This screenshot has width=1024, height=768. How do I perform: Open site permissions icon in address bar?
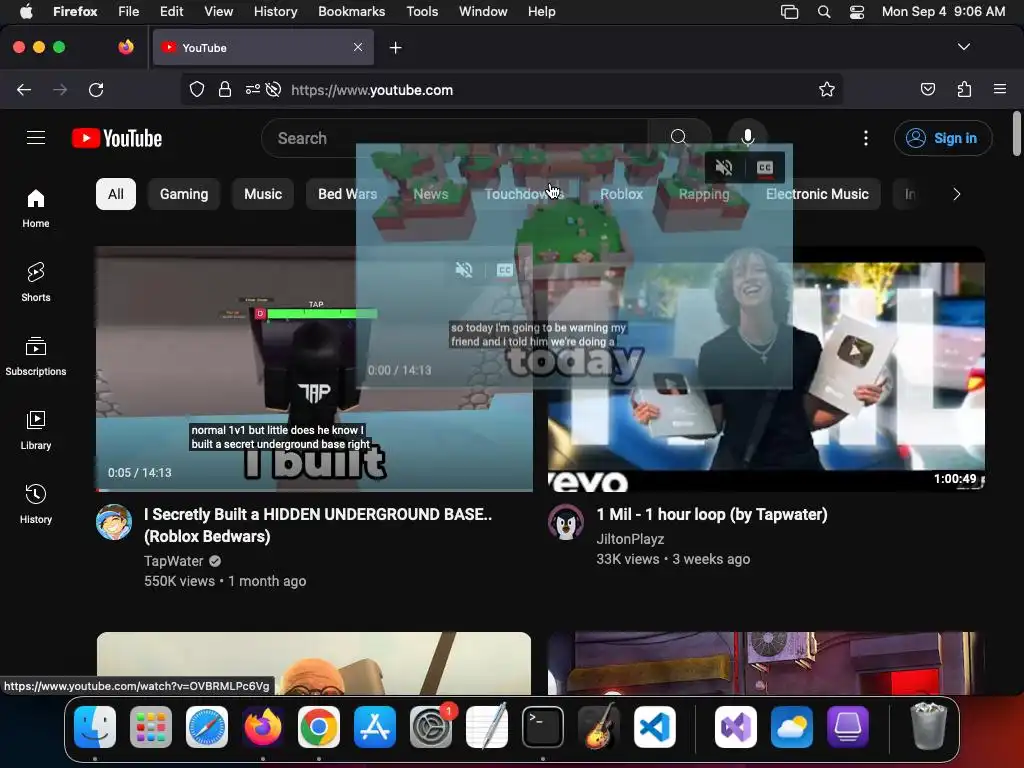pyautogui.click(x=253, y=89)
